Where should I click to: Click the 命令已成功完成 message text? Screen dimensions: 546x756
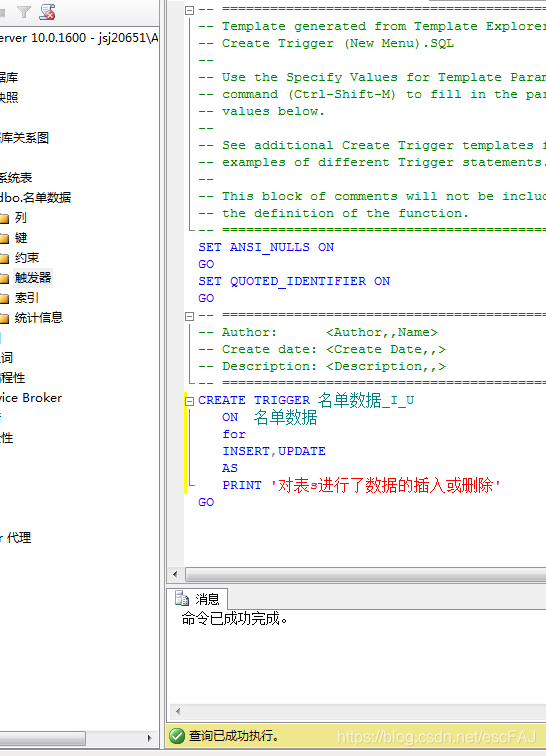tap(234, 618)
